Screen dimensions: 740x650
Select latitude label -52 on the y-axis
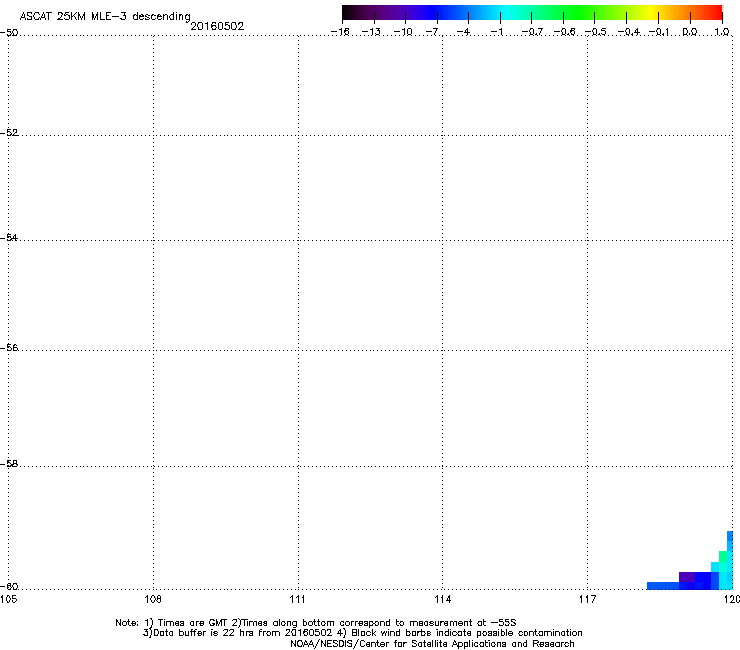pos(9,133)
